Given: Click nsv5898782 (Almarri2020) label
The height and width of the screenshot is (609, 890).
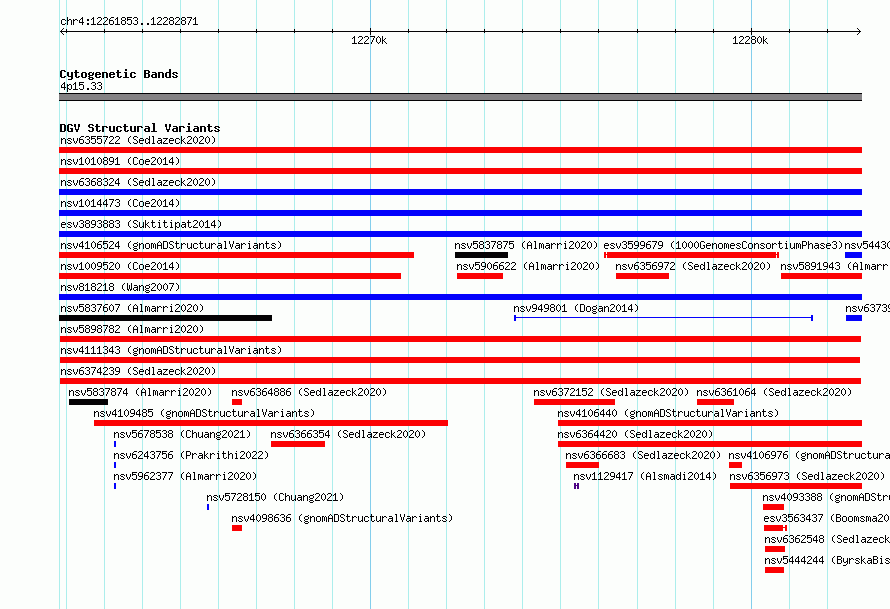Looking at the screenshot, I should 132,329.
